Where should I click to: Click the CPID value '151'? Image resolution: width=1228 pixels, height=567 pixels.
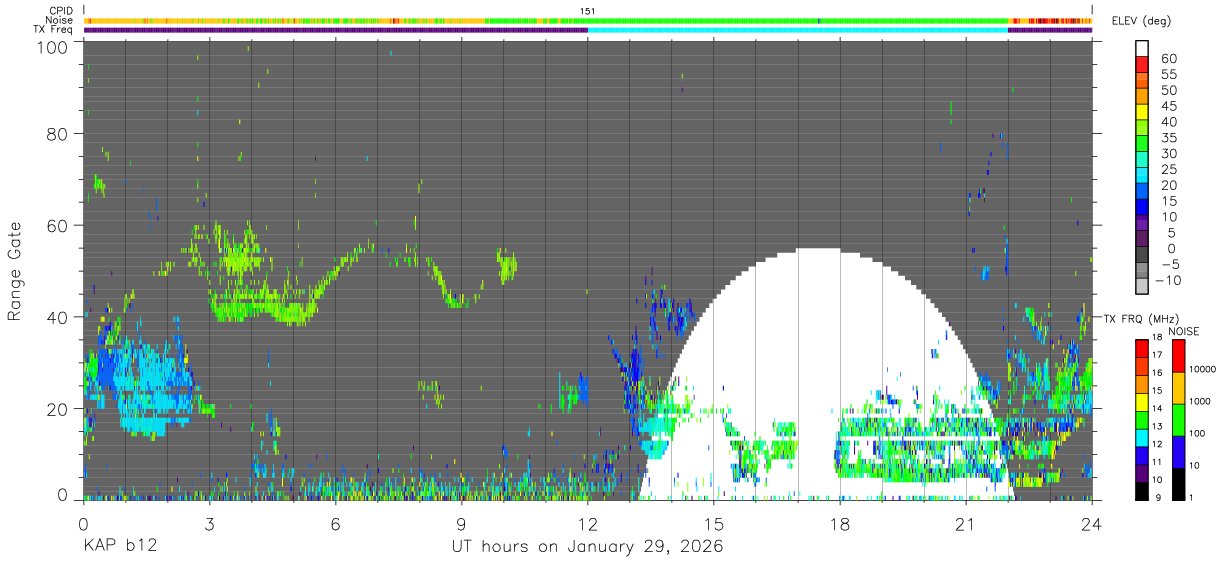(x=588, y=11)
